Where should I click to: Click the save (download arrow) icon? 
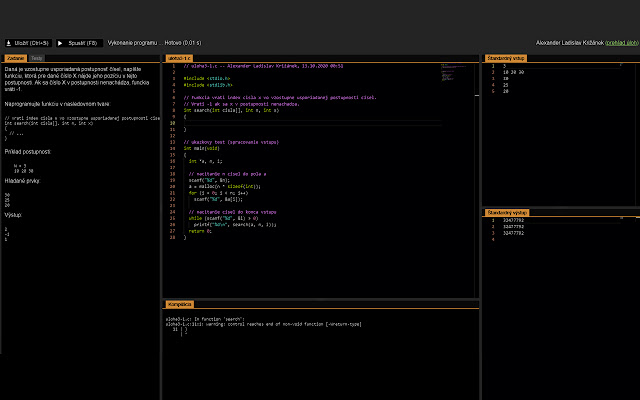click(x=9, y=44)
